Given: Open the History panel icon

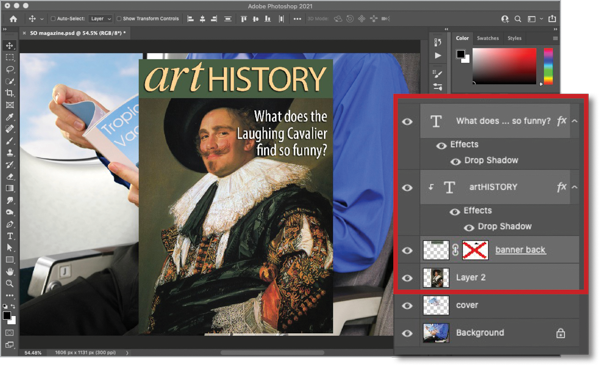Looking at the screenshot, I should click(x=438, y=42).
